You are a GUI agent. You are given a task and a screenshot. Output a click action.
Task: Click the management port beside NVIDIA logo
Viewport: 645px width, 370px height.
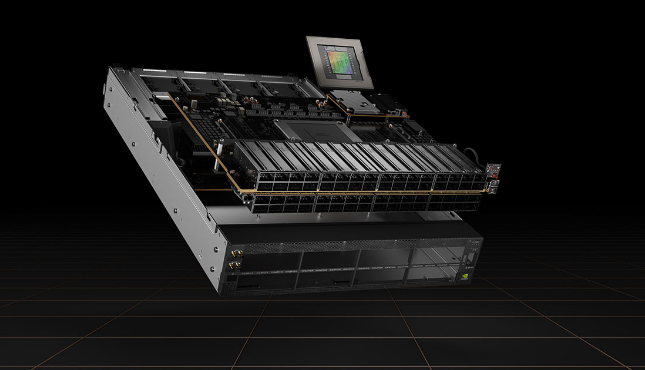coord(469,258)
